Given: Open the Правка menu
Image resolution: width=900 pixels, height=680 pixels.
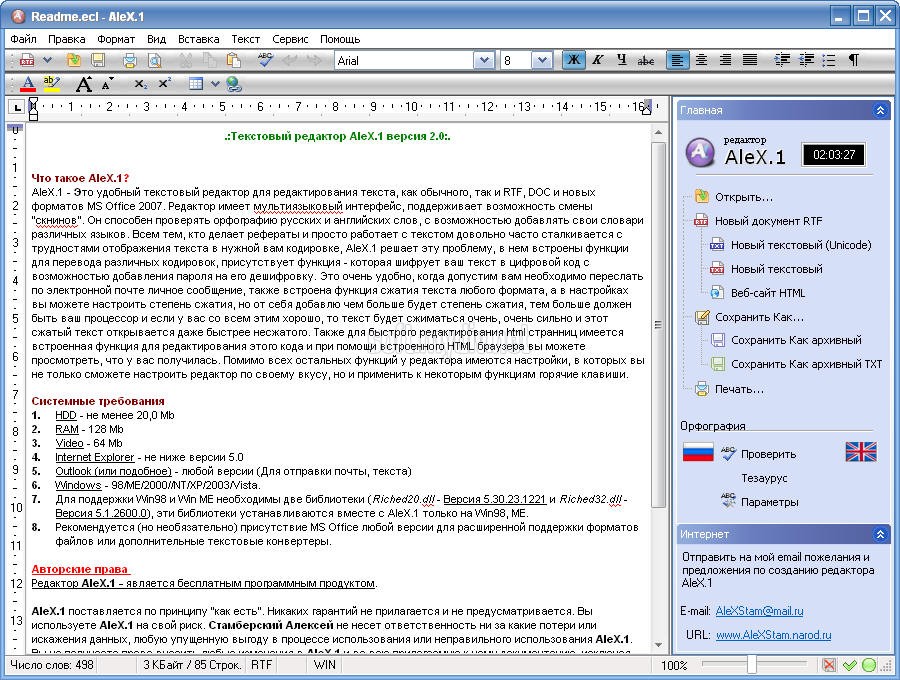Looking at the screenshot, I should tap(67, 39).
